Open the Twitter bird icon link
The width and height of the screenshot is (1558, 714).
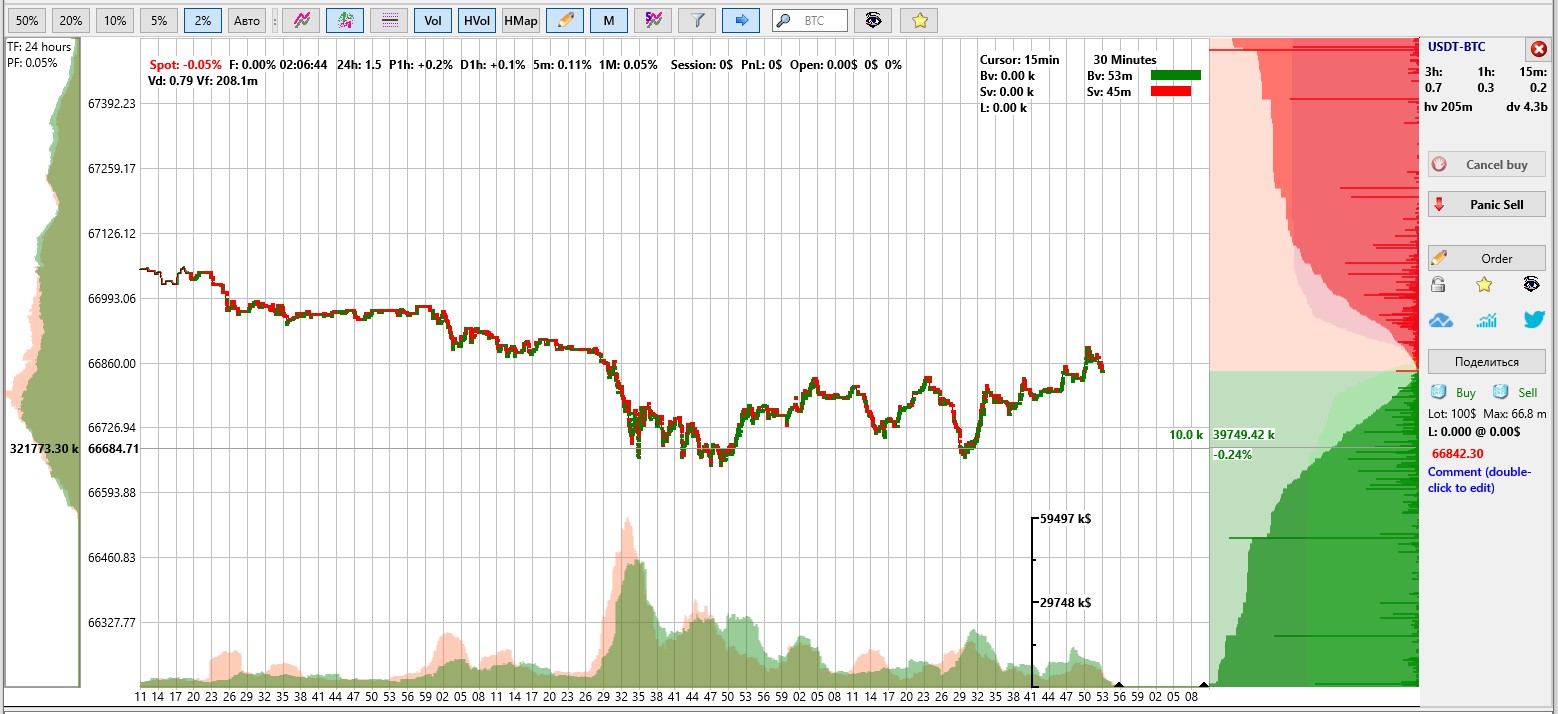[x=1533, y=320]
